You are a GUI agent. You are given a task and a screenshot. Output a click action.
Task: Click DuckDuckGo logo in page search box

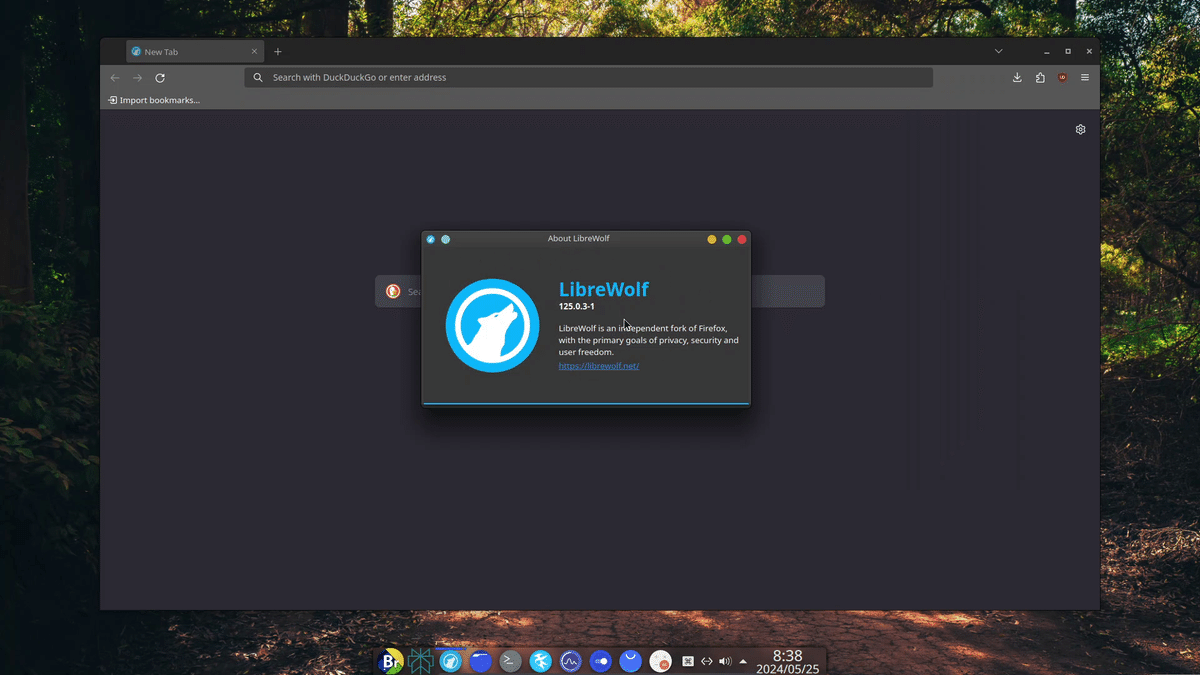[x=393, y=291]
